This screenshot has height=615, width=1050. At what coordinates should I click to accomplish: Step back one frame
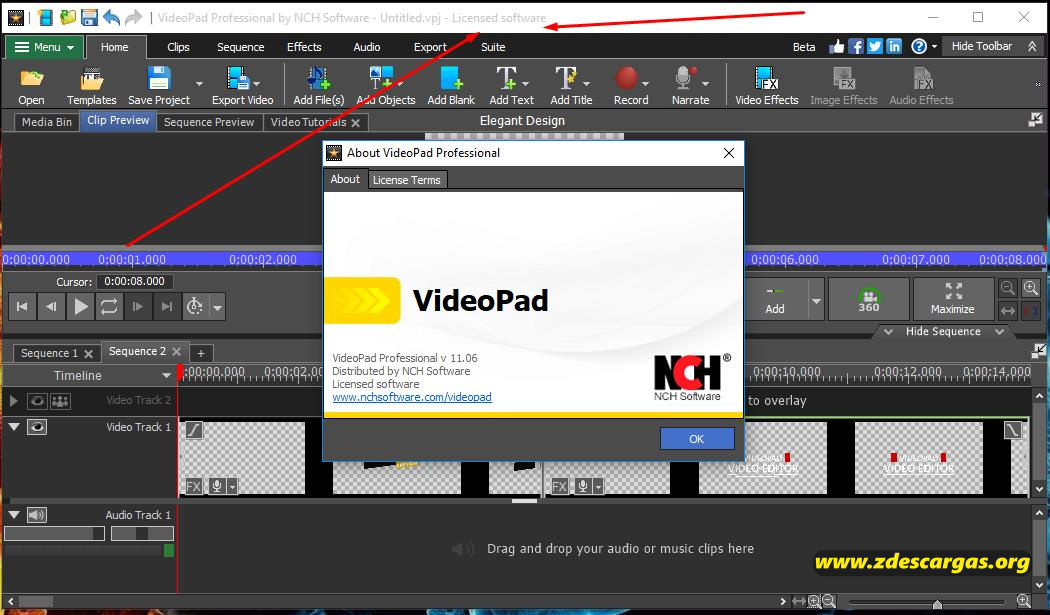(x=52, y=307)
